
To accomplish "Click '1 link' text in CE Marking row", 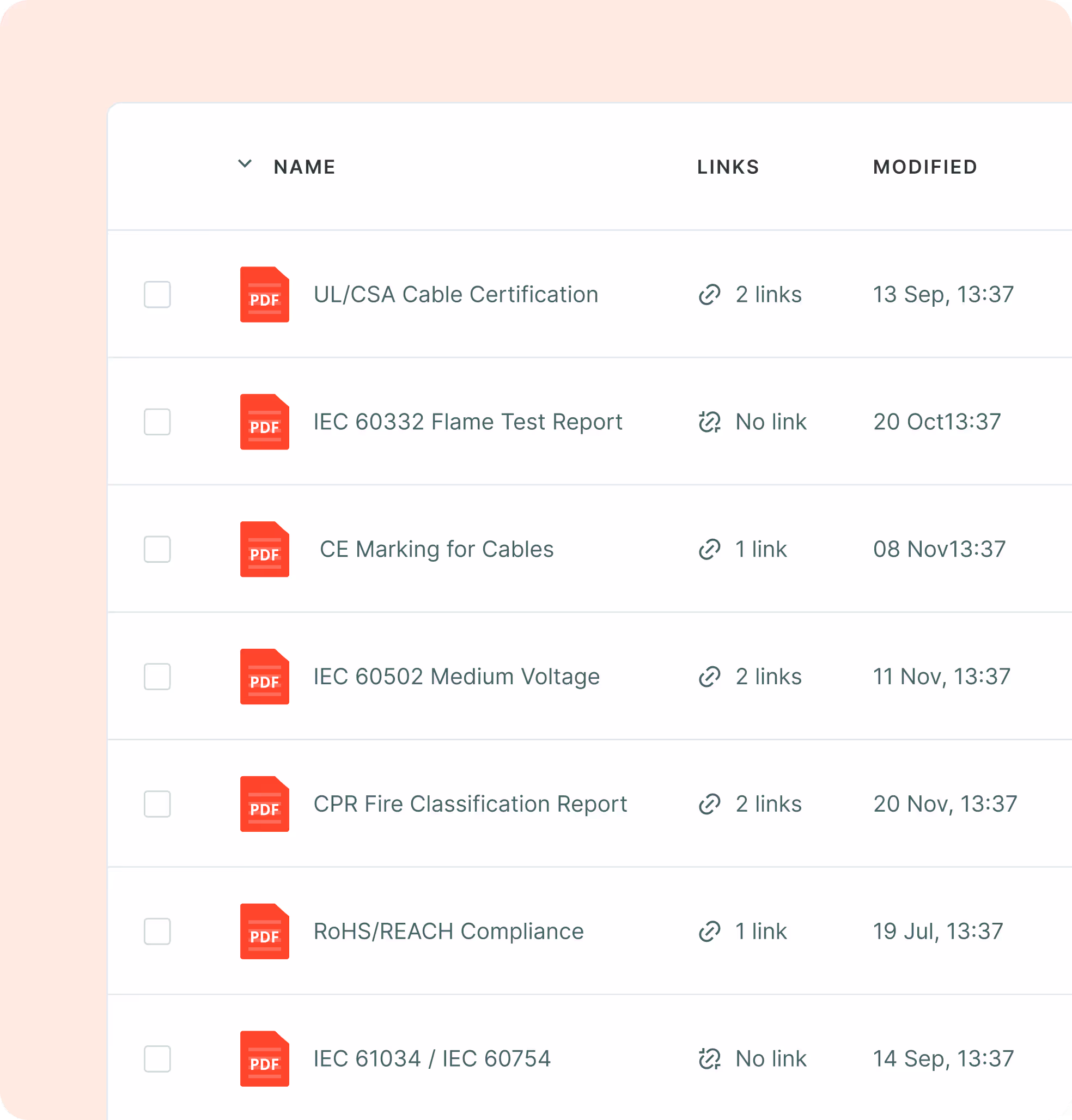I will point(760,549).
